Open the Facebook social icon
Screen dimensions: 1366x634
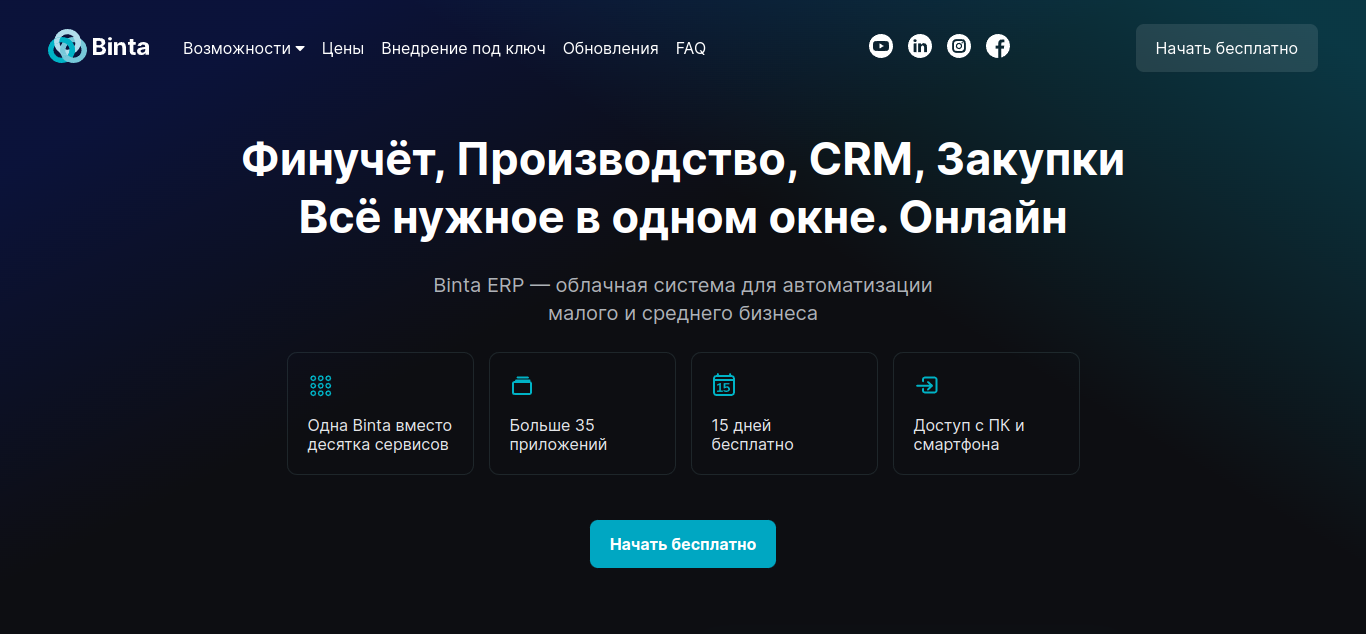coord(998,46)
